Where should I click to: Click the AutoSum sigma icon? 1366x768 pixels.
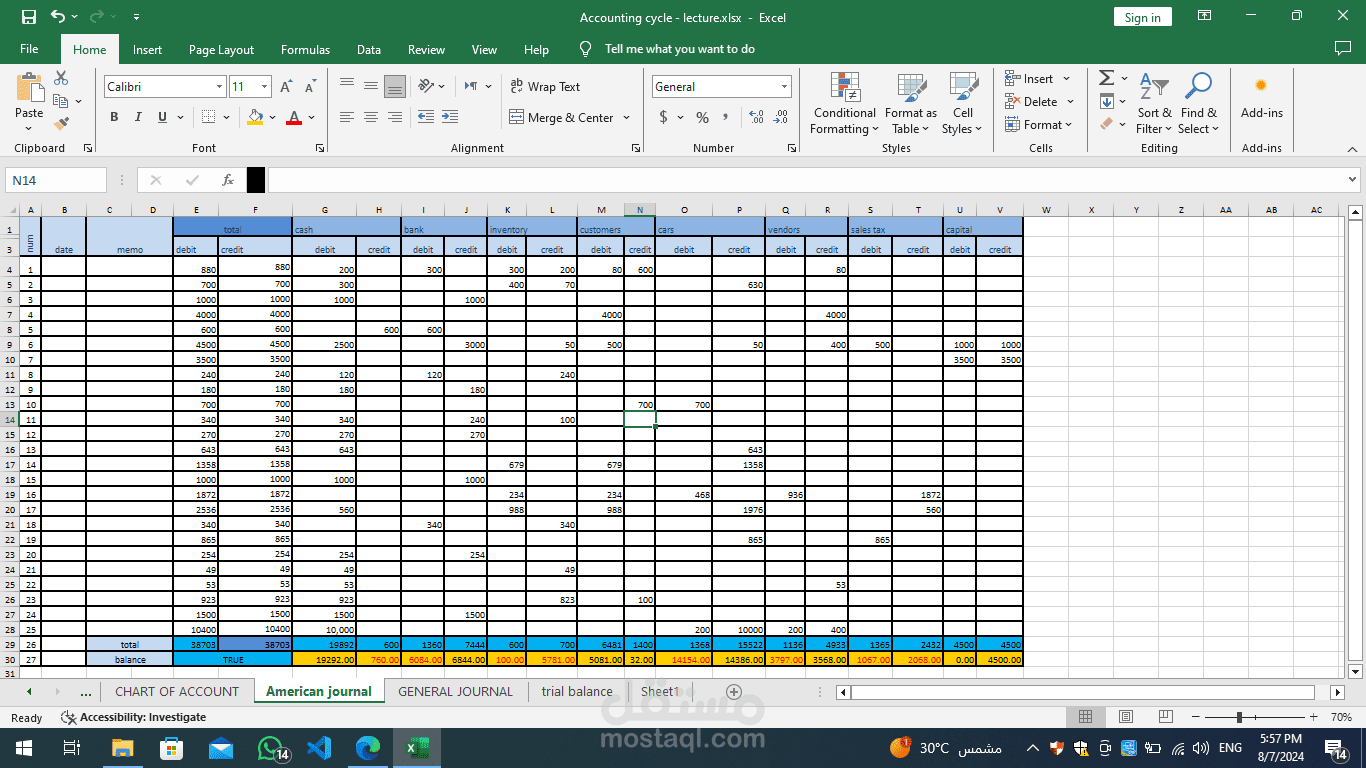1106,78
